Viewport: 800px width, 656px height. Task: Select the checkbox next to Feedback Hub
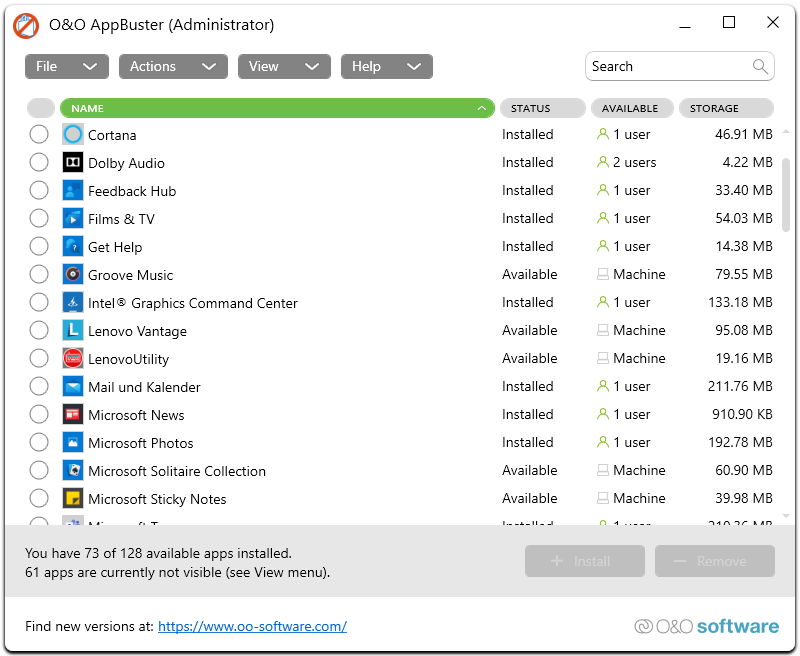[x=39, y=190]
